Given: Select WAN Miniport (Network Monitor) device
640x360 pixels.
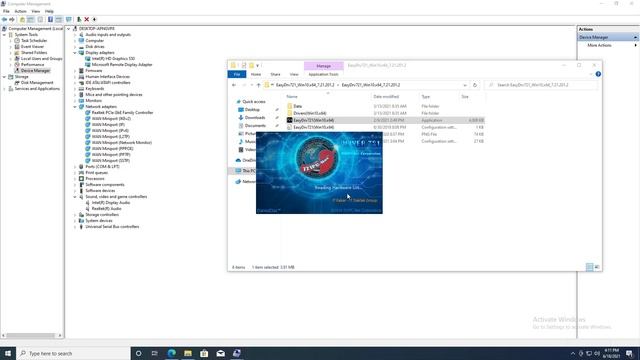Looking at the screenshot, I should click(x=122, y=142).
